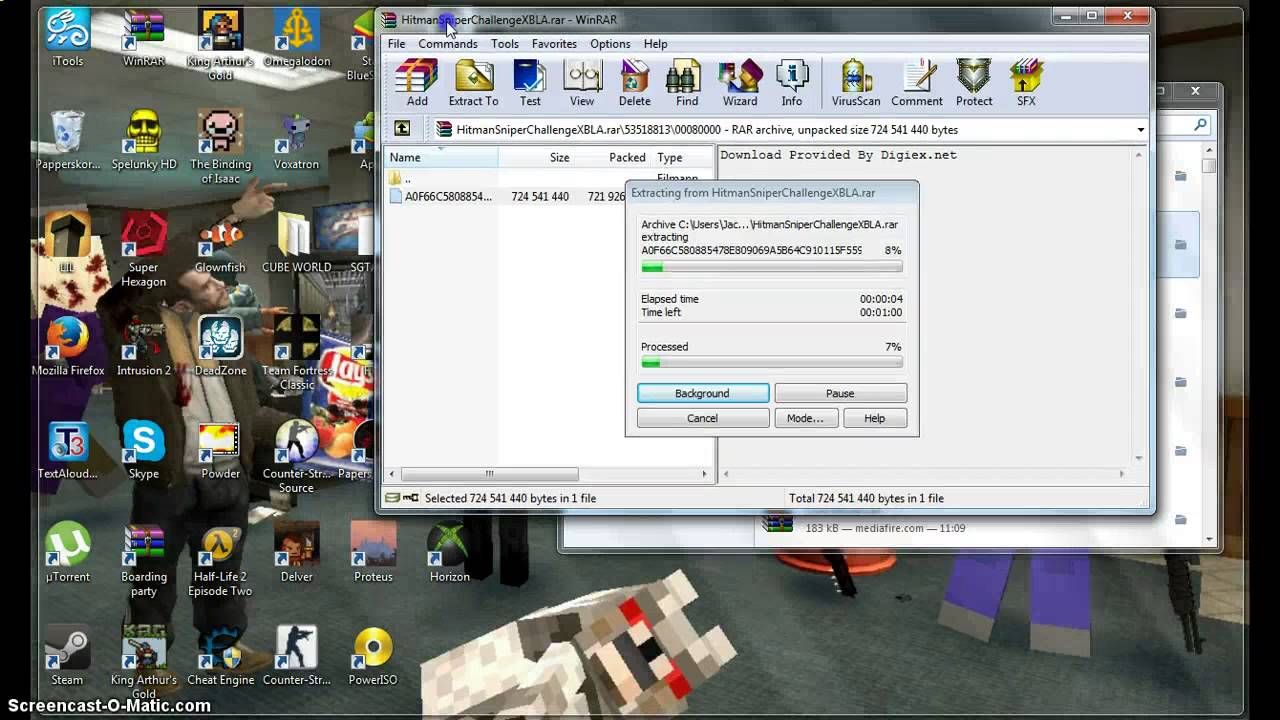Click the View toolbar icon
Image resolution: width=1280 pixels, height=720 pixels.
pyautogui.click(x=582, y=83)
